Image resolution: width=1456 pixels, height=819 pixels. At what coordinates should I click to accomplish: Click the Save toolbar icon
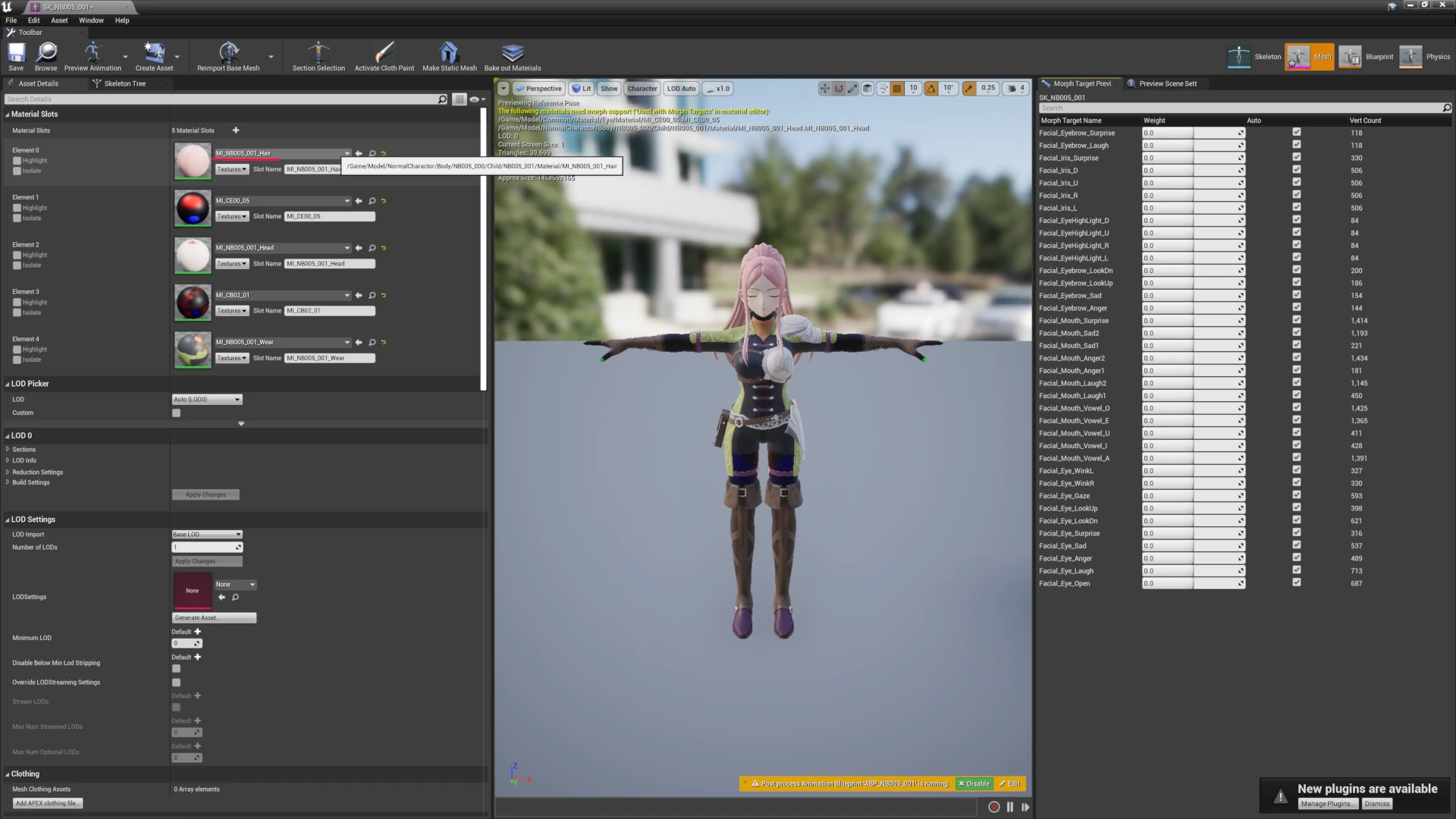click(x=16, y=57)
